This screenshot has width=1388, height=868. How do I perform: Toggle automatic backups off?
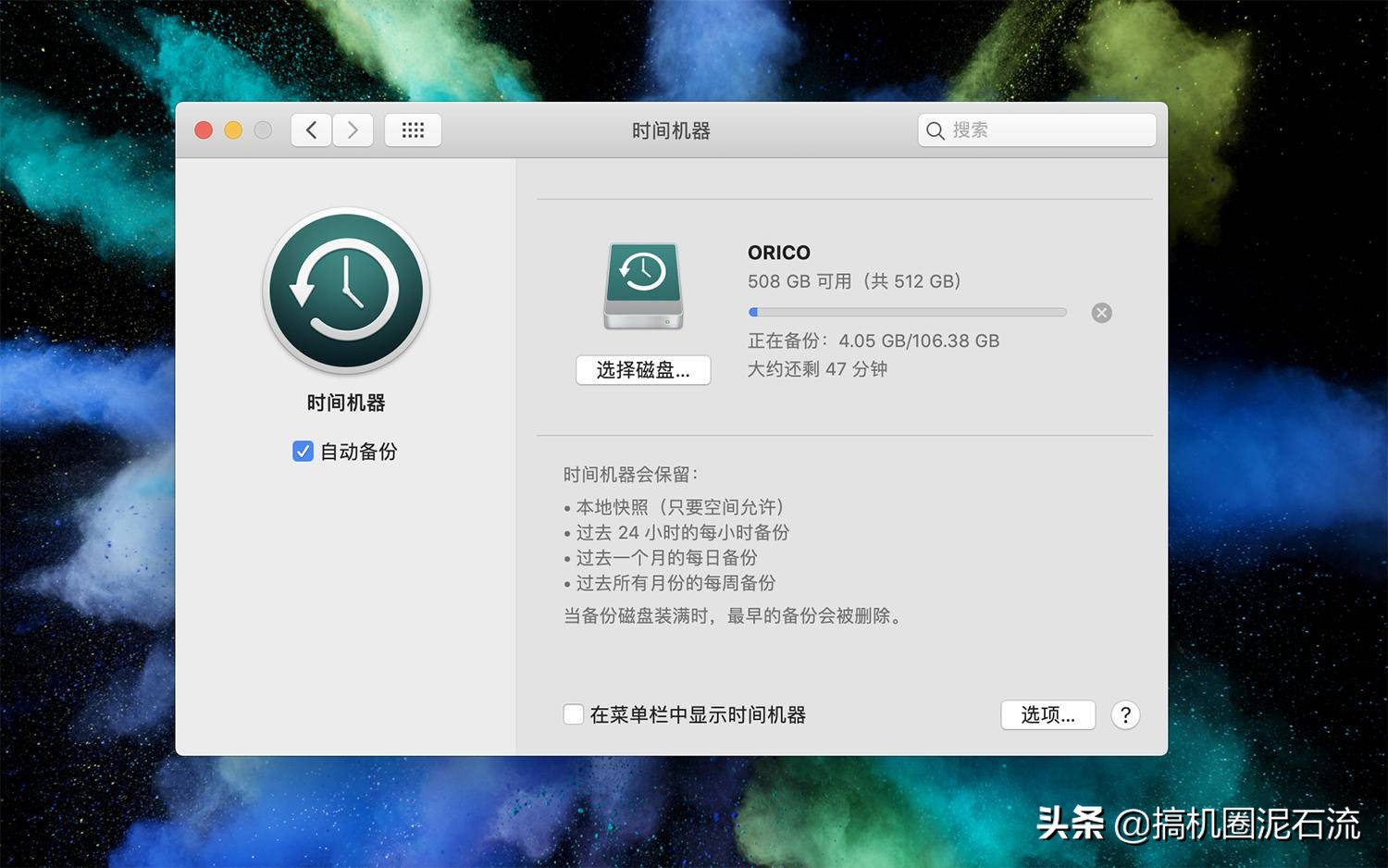pos(303,452)
